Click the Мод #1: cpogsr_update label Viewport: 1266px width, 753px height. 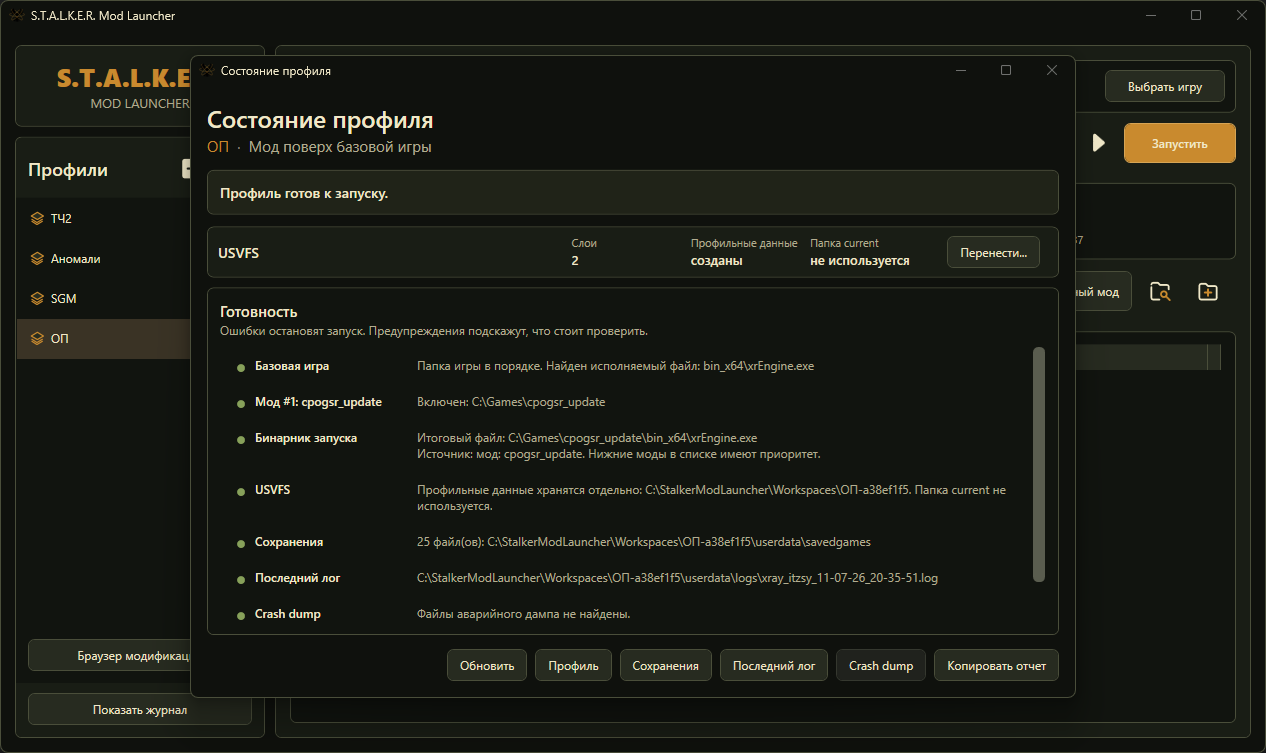[318, 402]
